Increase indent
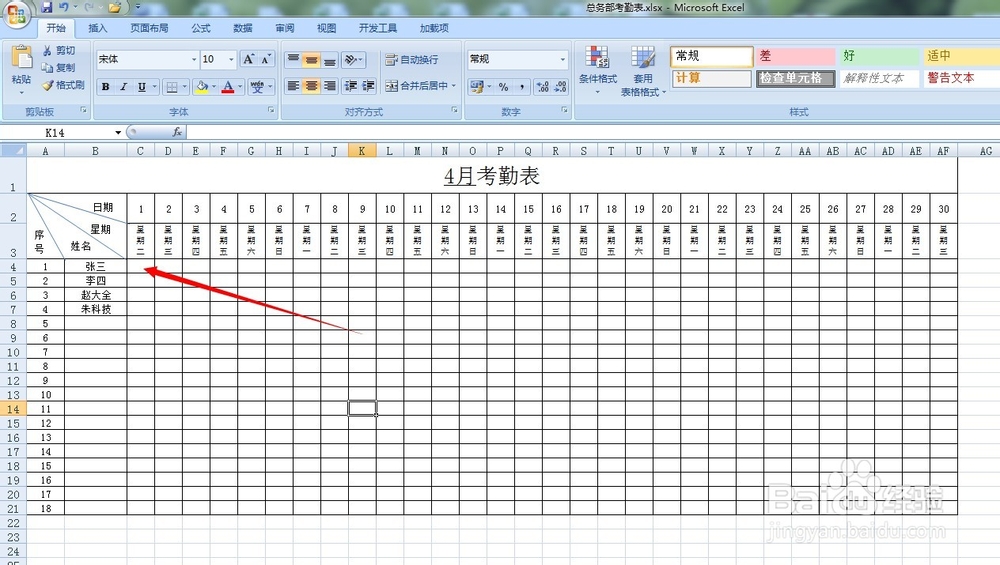 pyautogui.click(x=369, y=85)
